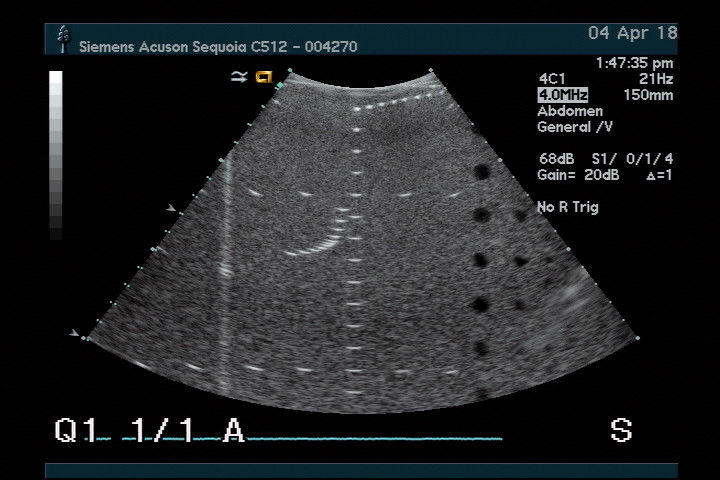Viewport: 720px width, 480px height.
Task: Click the image flip arrows icon
Action: (x=239, y=76)
